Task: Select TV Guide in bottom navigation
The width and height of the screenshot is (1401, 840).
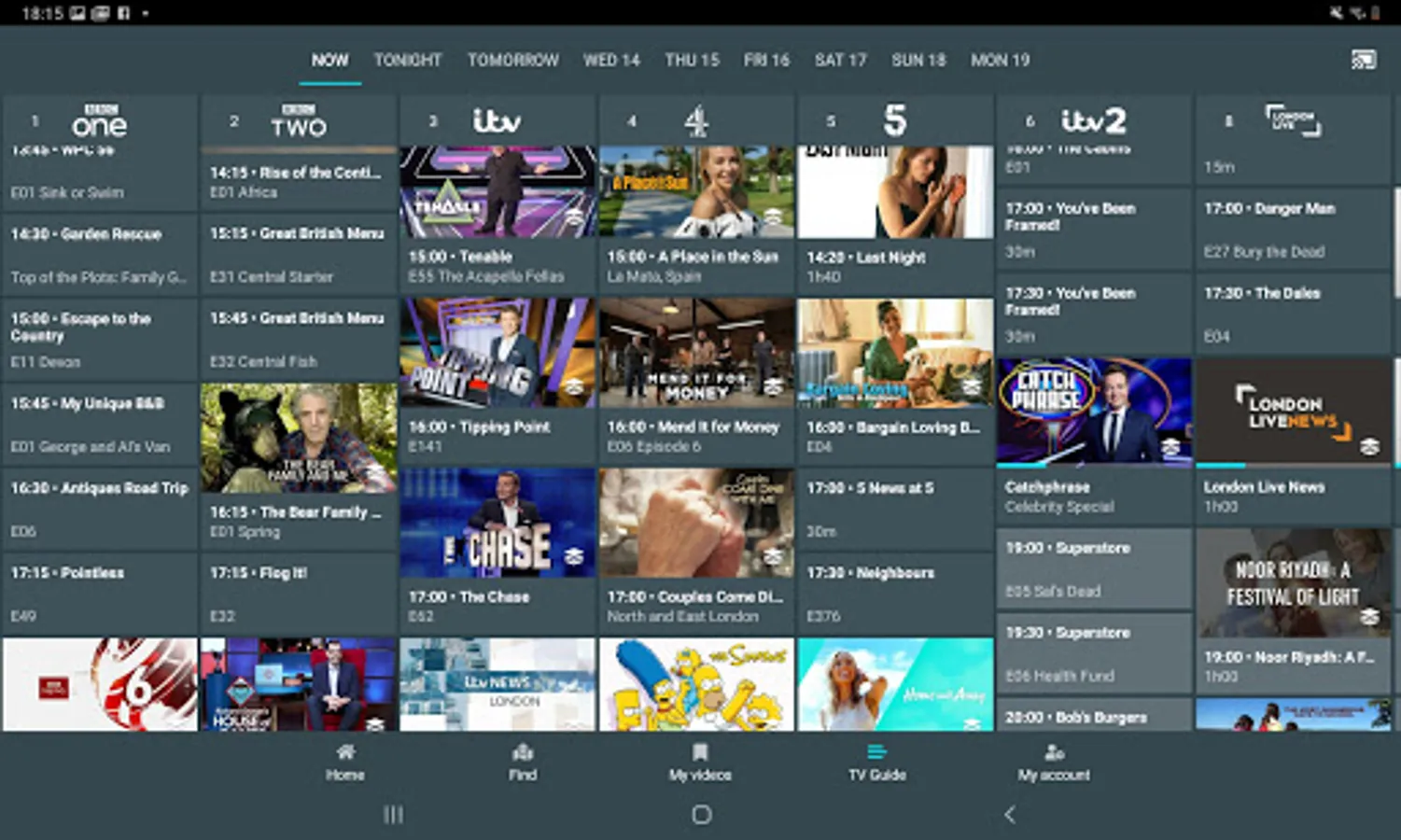Action: [877, 763]
